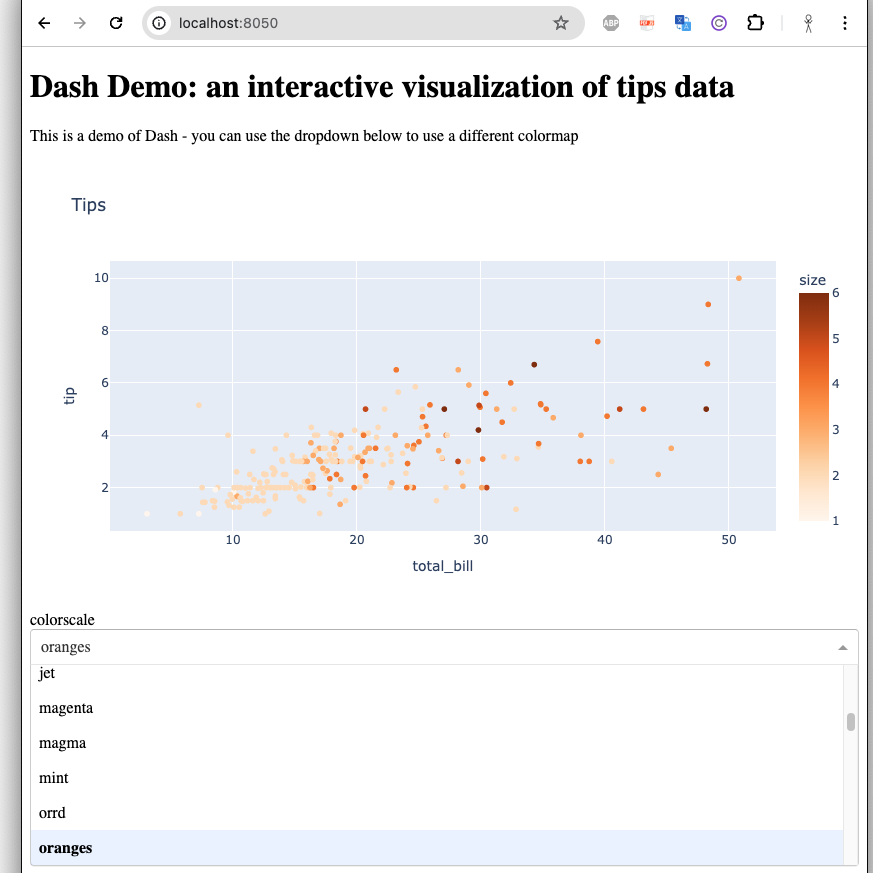Open the ABP ad blocker extension

(611, 23)
